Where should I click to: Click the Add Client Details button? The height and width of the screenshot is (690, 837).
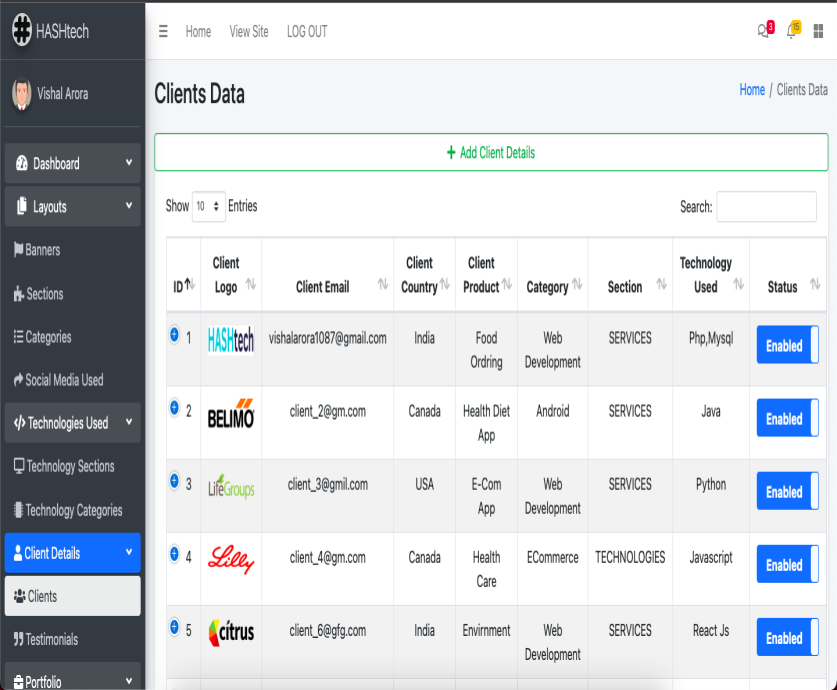(491, 153)
